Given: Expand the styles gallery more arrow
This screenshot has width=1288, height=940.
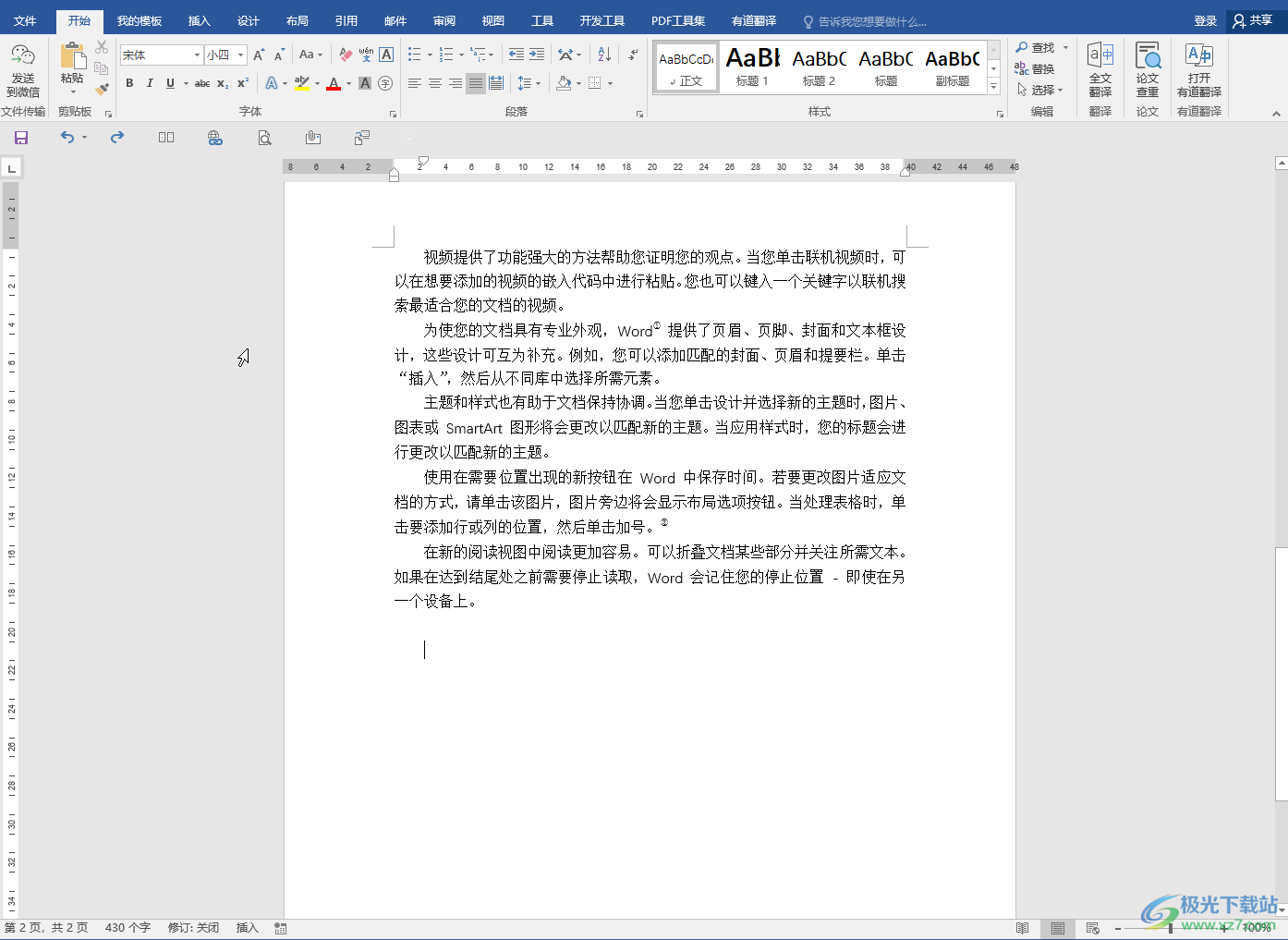Looking at the screenshot, I should click(994, 86).
